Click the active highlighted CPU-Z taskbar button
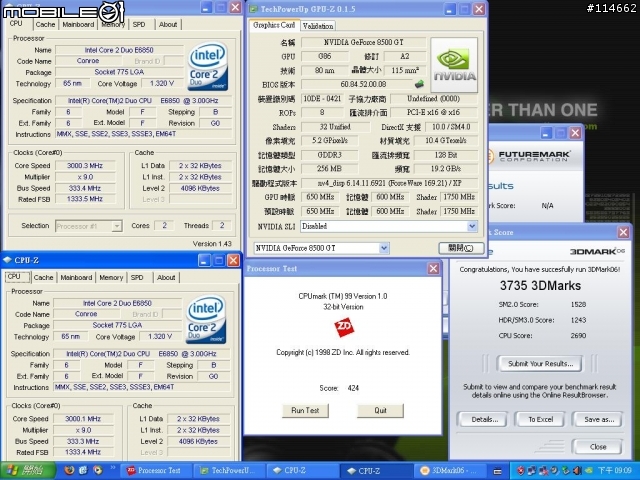The height and width of the screenshot is (480, 640). [376, 471]
